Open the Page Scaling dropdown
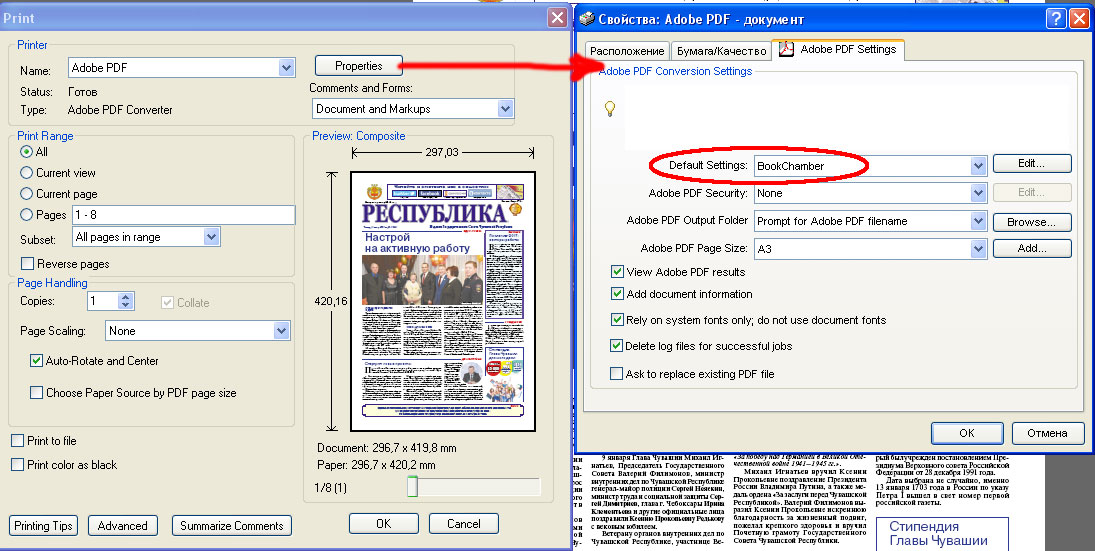The image size is (1095, 551). click(281, 330)
